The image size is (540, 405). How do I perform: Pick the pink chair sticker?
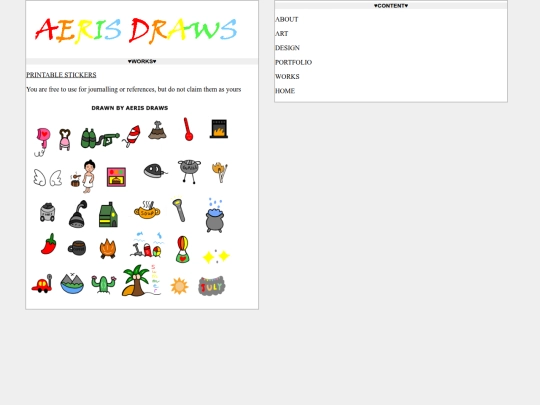coord(65,139)
